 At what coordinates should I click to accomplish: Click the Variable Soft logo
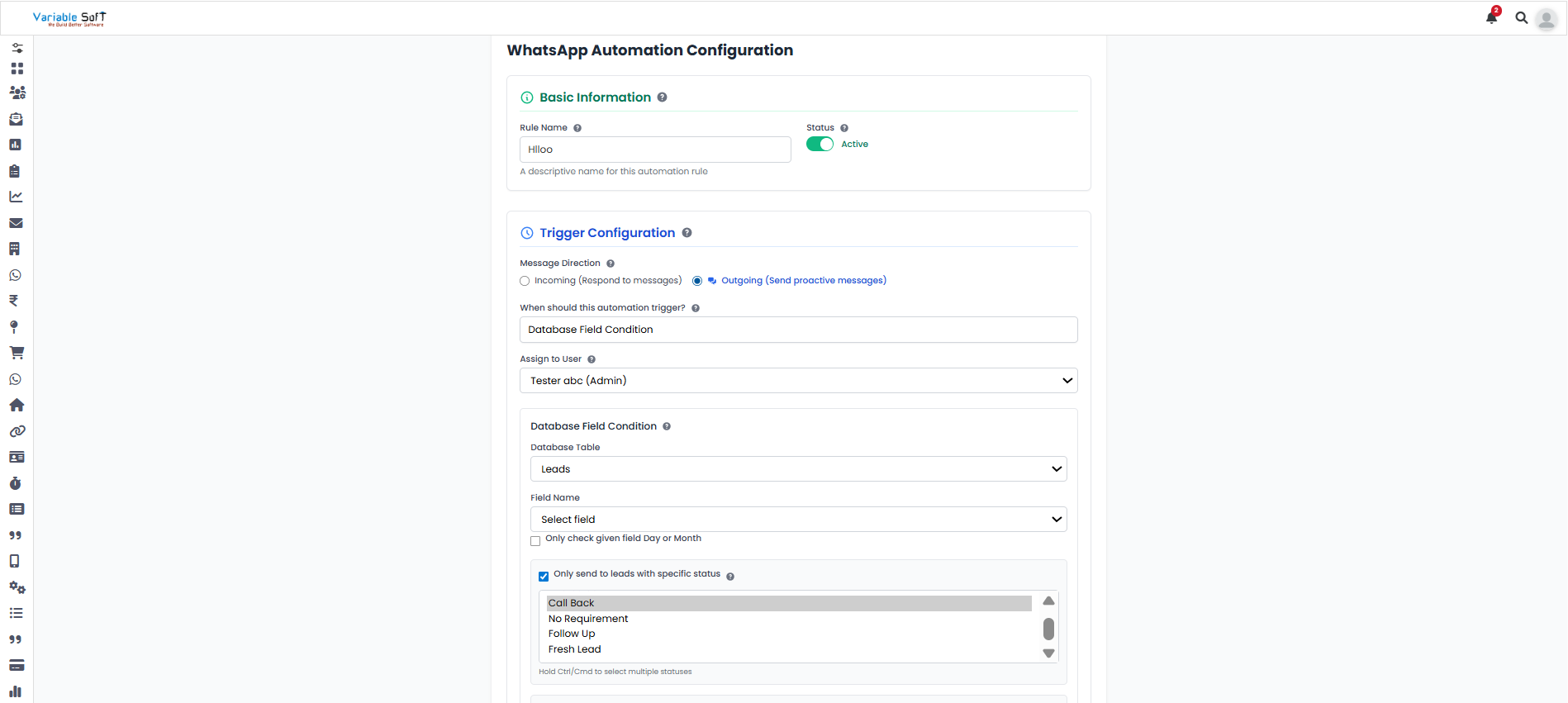pyautogui.click(x=69, y=18)
